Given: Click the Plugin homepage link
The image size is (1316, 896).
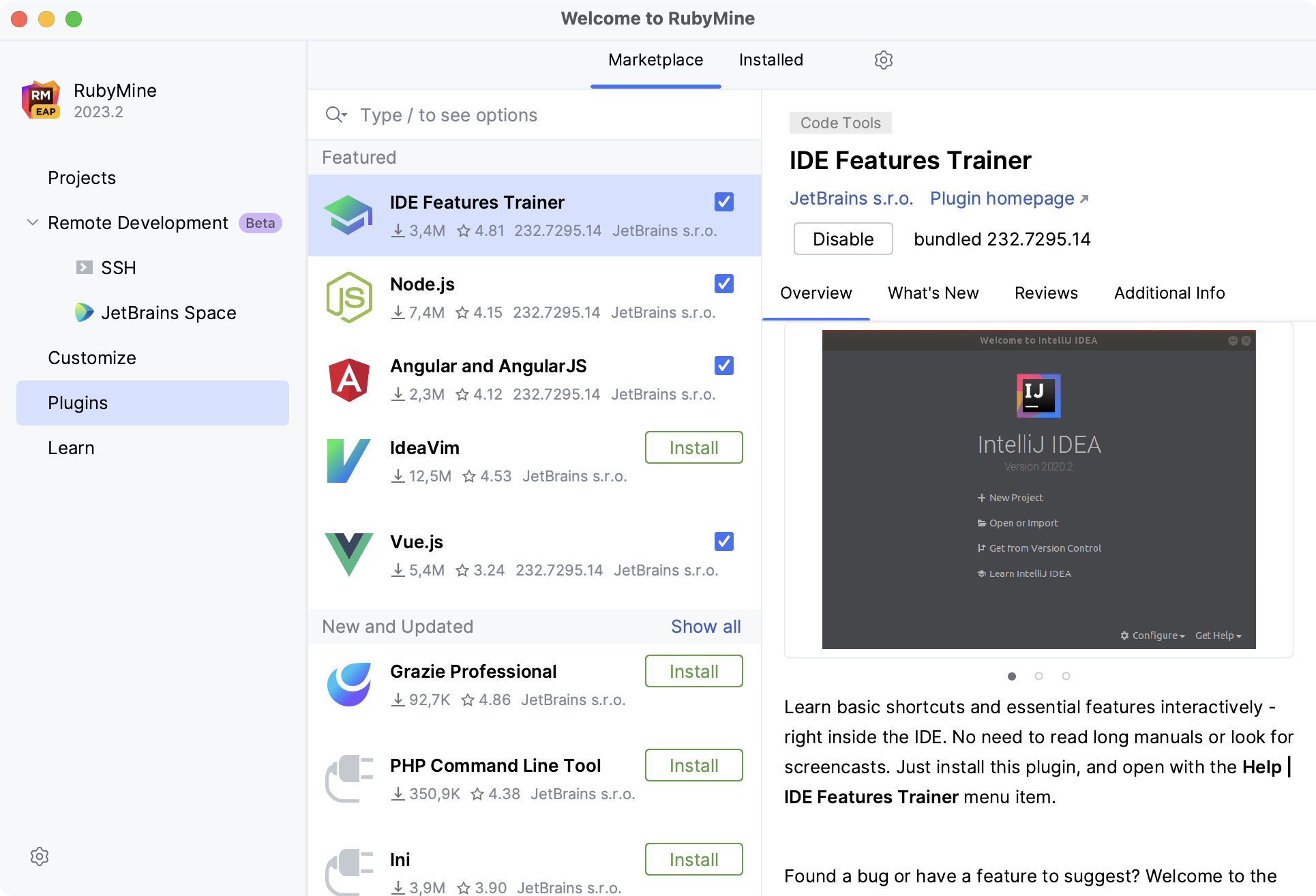Looking at the screenshot, I should click(x=1003, y=198).
